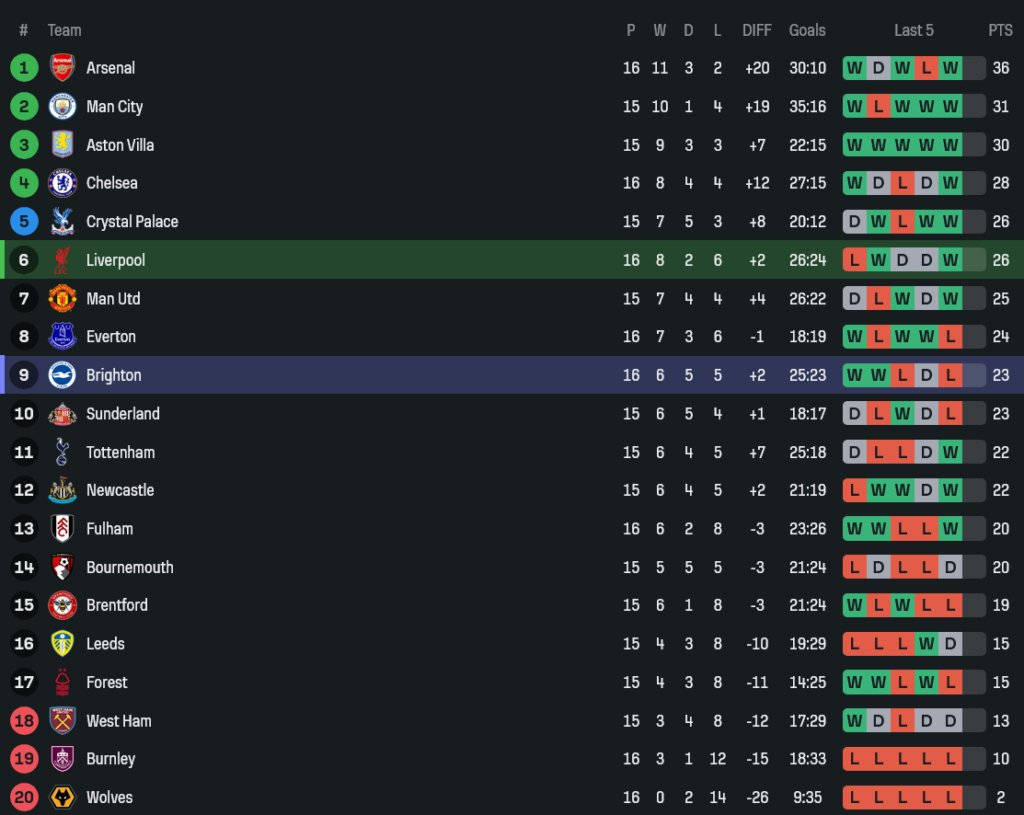Click the Goals column header
1024x815 pixels.
point(807,30)
